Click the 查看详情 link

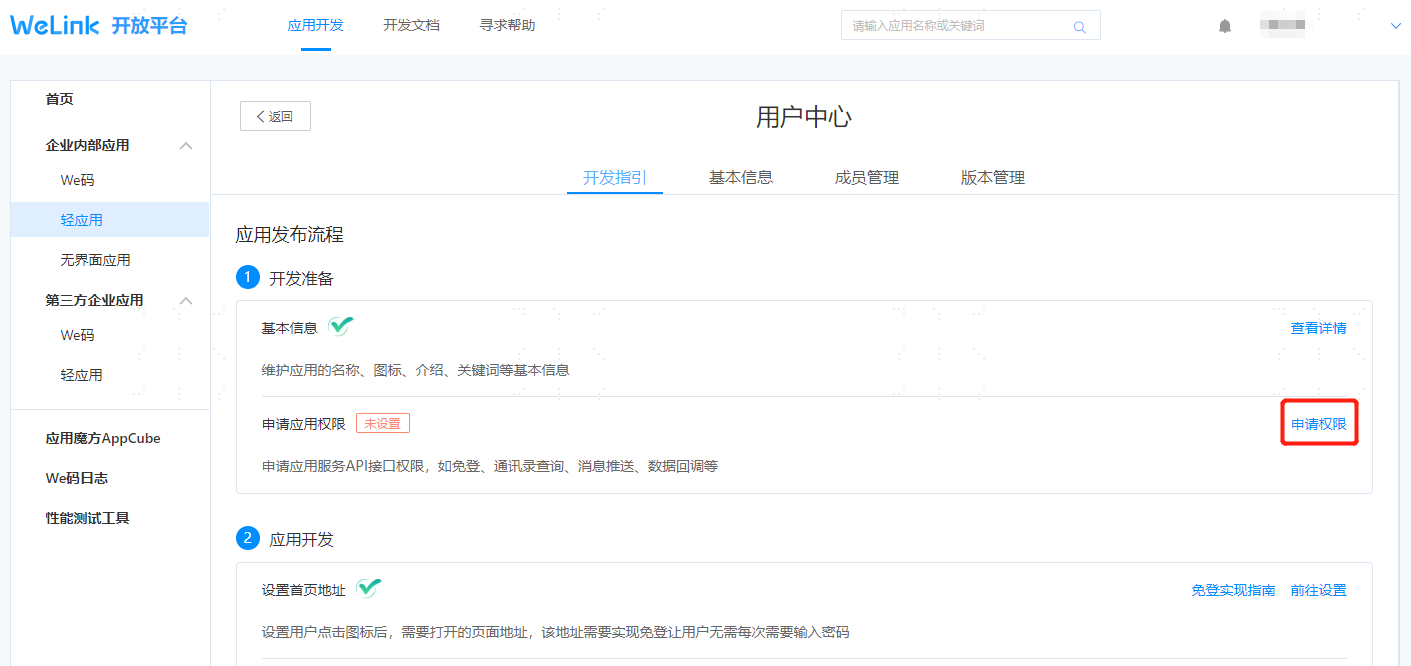(1318, 328)
